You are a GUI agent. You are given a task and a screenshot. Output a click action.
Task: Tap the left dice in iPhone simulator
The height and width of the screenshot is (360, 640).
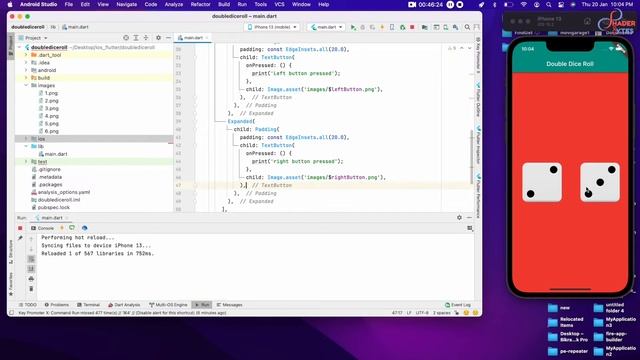coord(542,182)
